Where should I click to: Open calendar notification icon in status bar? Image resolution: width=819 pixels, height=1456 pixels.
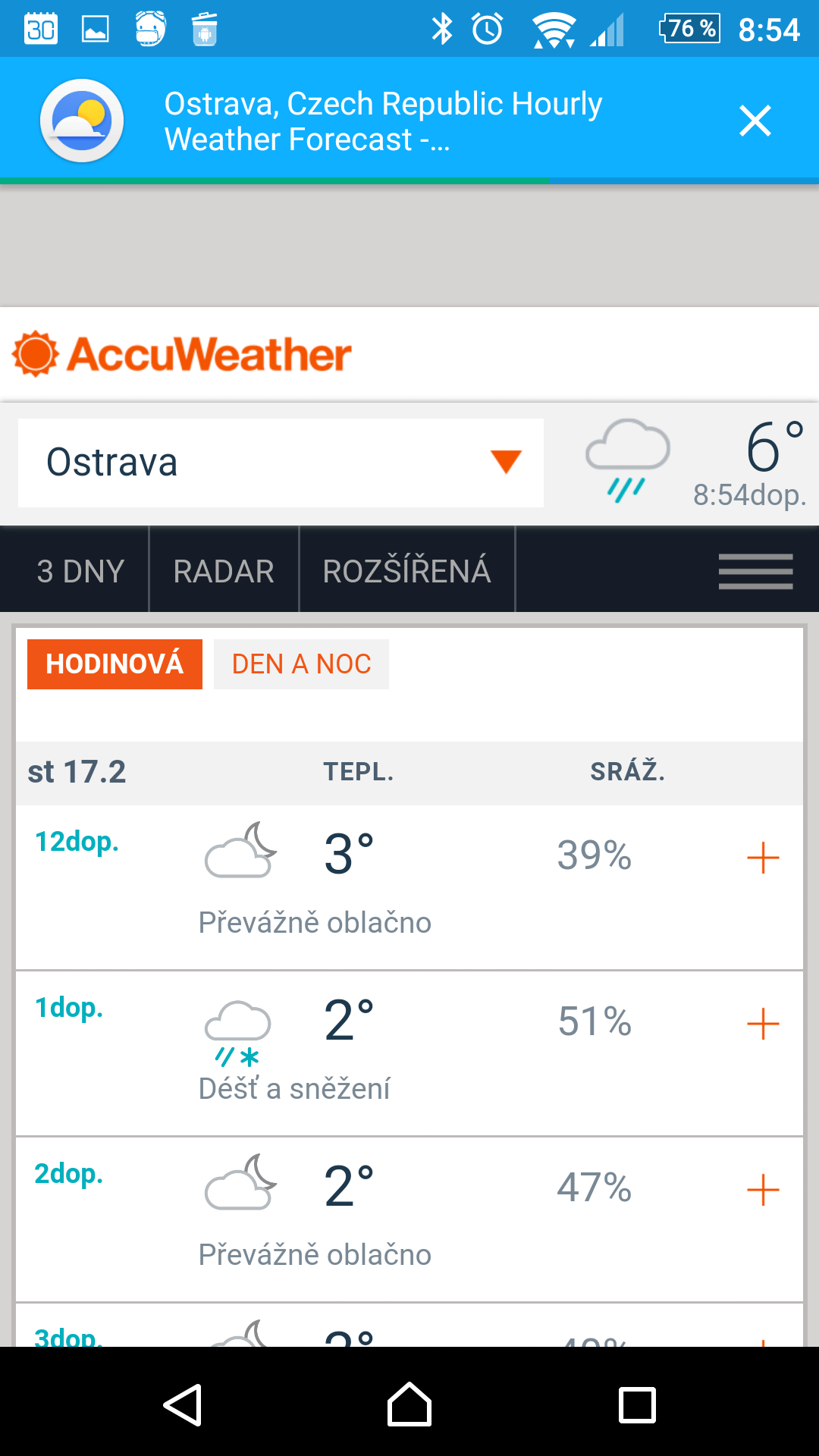click(41, 29)
